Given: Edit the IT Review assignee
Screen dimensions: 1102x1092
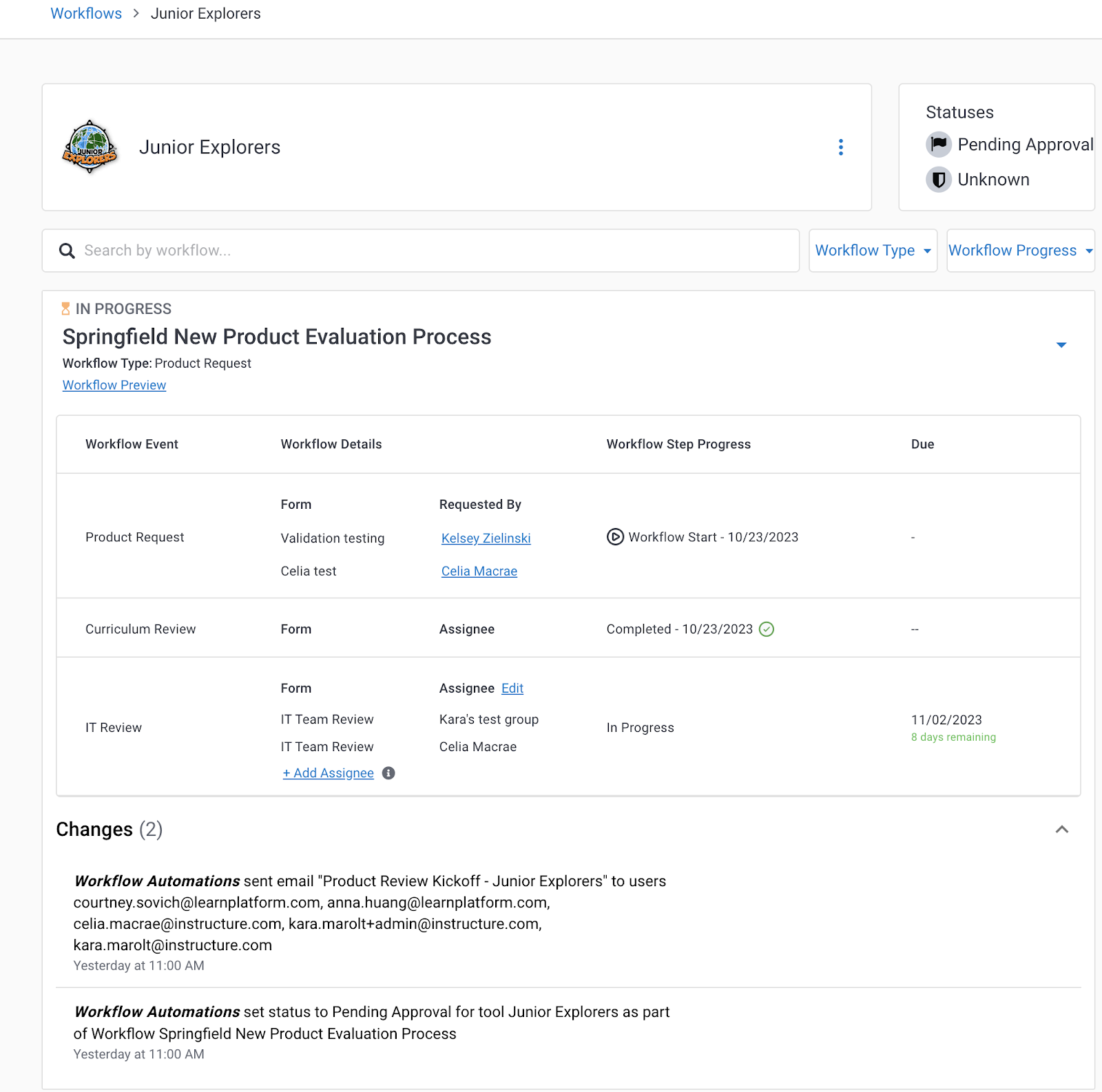Looking at the screenshot, I should (512, 689).
